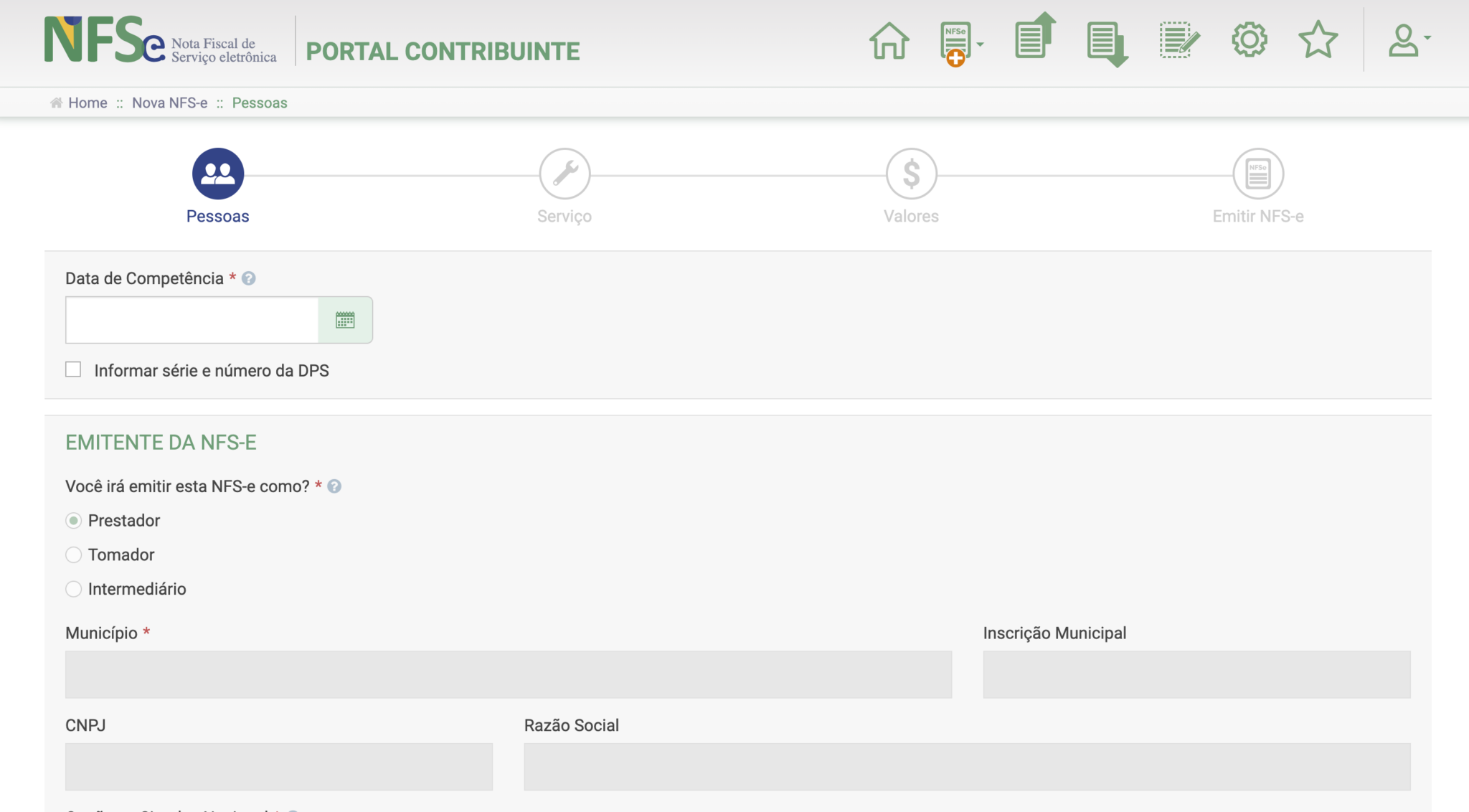
Task: Open the Home breadcrumb link
Action: coord(88,103)
